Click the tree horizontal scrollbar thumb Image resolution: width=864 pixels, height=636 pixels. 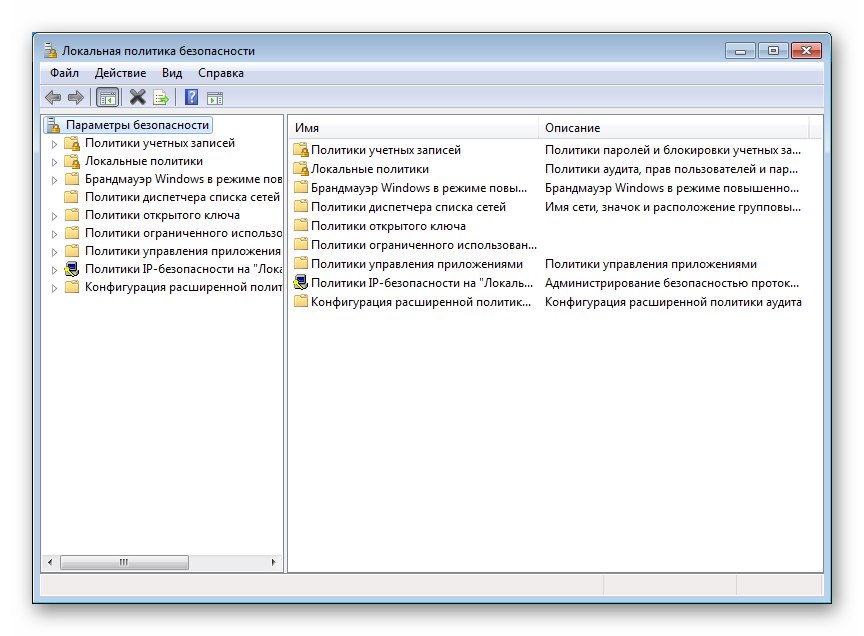[x=124, y=562]
